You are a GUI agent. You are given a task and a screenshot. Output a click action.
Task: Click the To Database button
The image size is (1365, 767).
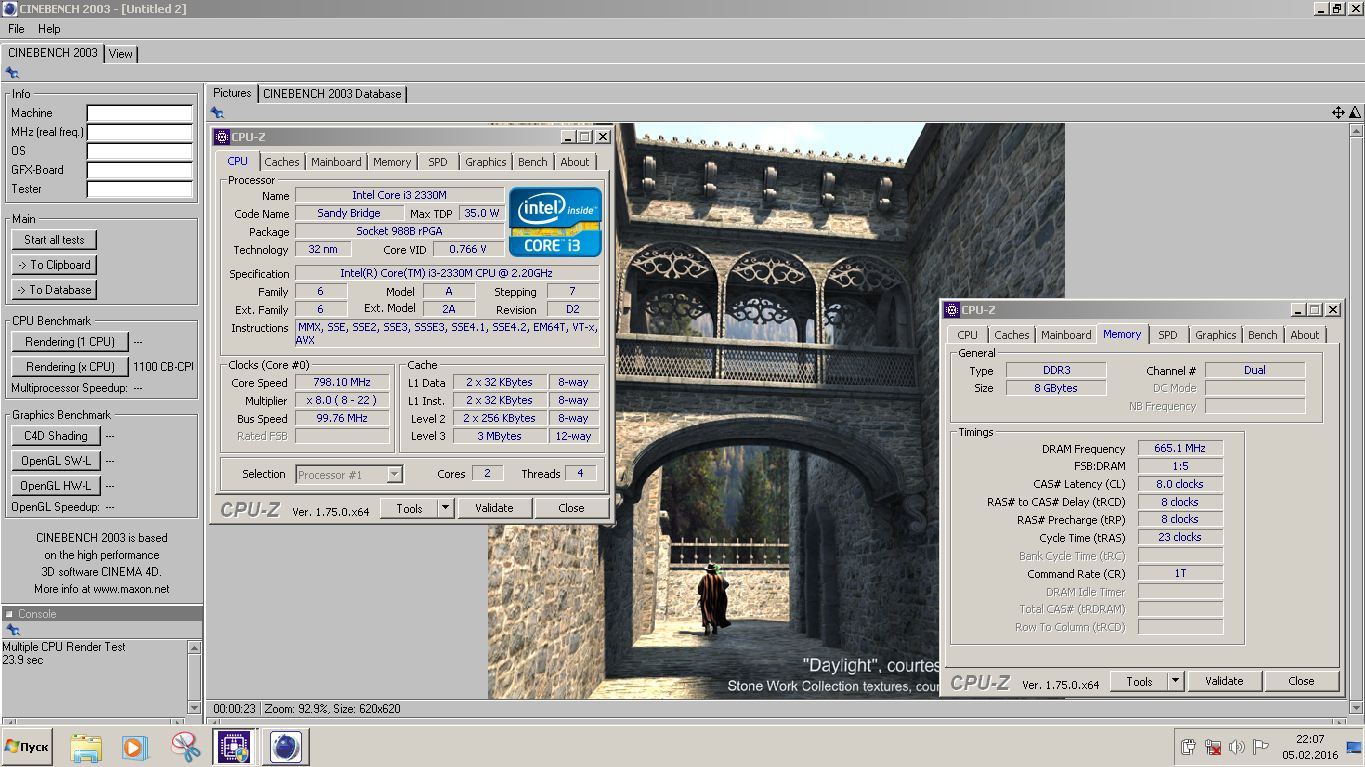[54, 290]
